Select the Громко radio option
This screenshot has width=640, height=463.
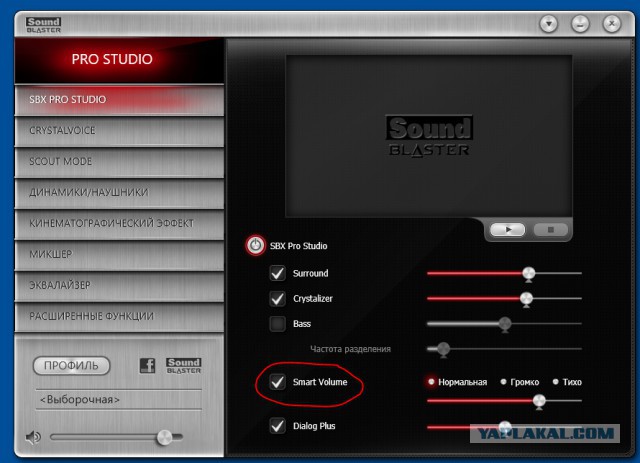tap(503, 382)
